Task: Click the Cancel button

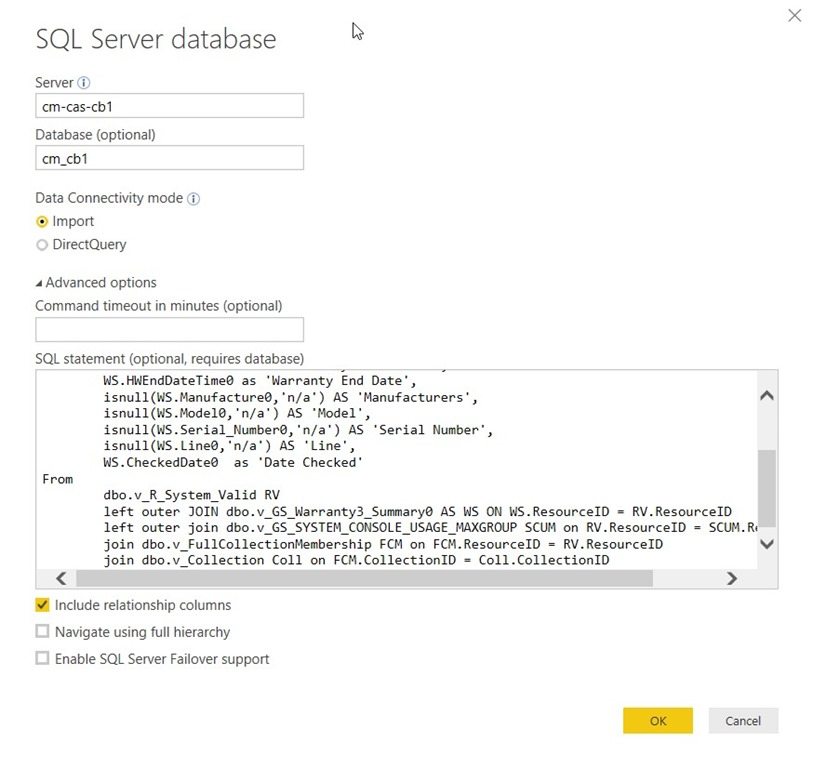Action: click(x=743, y=720)
